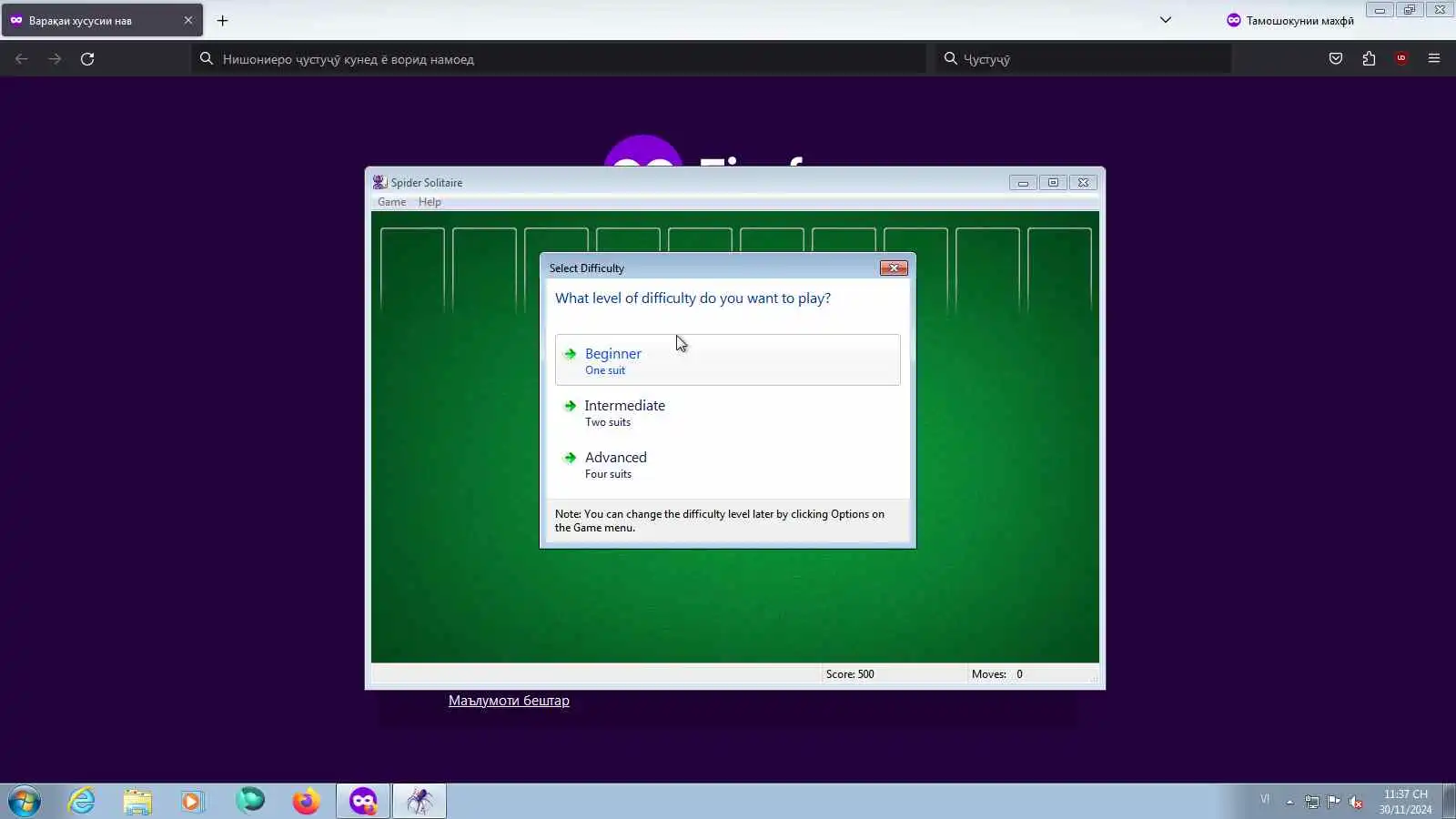
Task: Open the orange Firefox taskbar icon
Action: (x=306, y=801)
